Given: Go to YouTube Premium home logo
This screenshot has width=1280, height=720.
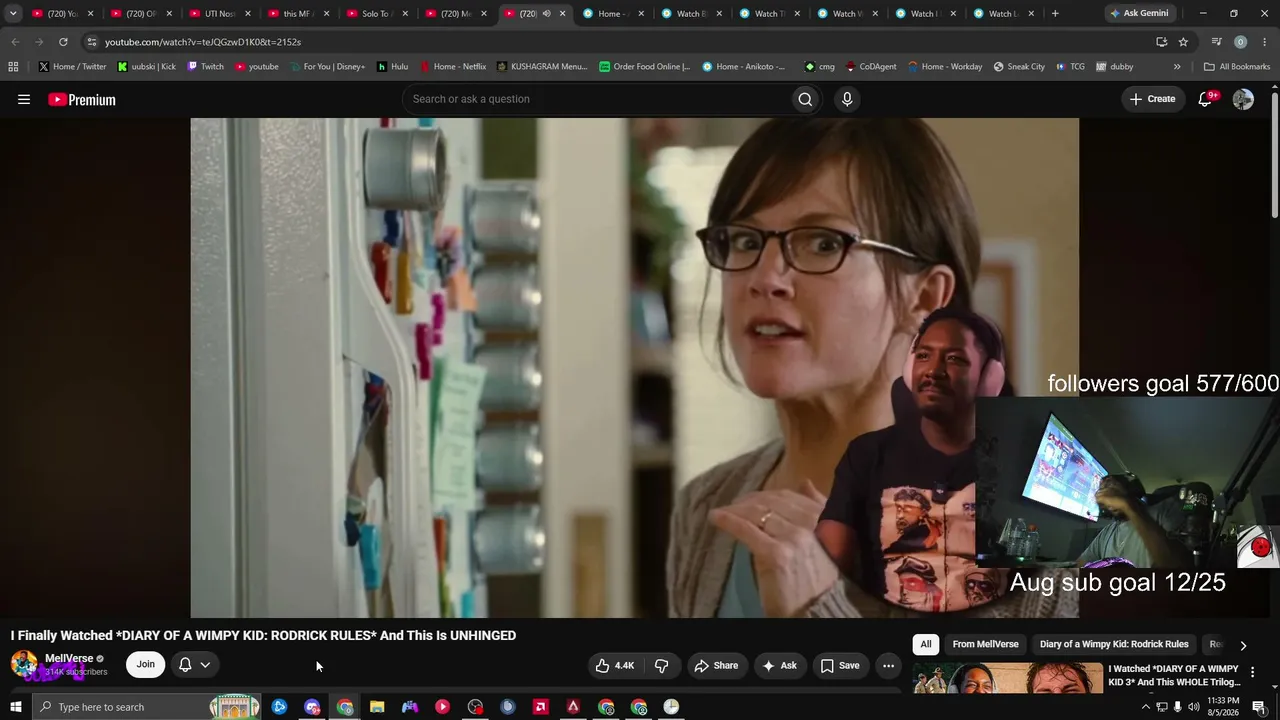Looking at the screenshot, I should pyautogui.click(x=82, y=99).
